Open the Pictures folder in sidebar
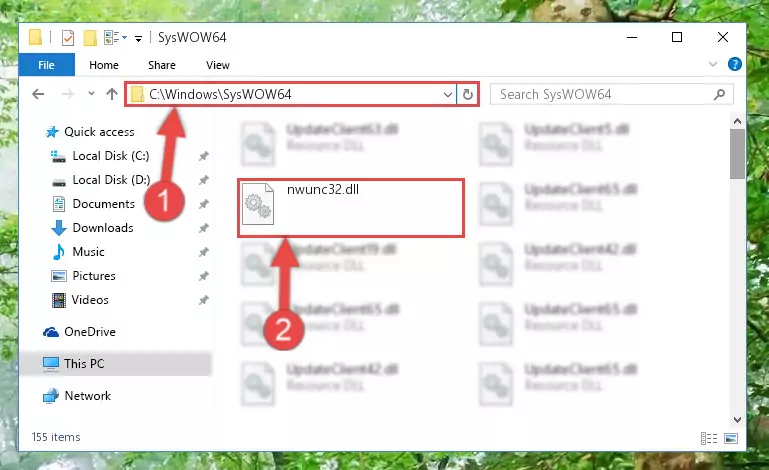The width and height of the screenshot is (769, 470). coord(94,276)
